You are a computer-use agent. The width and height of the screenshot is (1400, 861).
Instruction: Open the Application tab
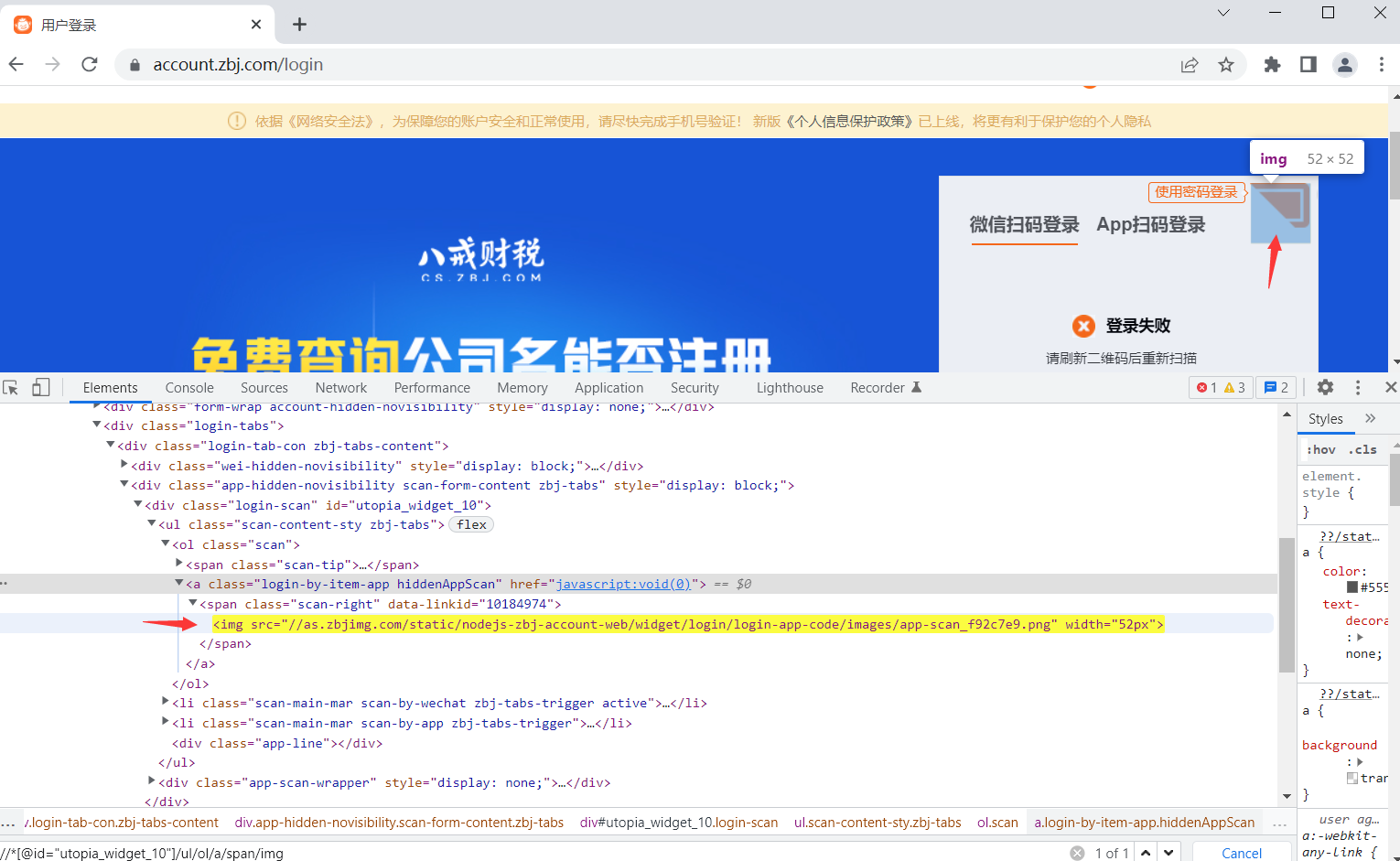click(x=609, y=388)
